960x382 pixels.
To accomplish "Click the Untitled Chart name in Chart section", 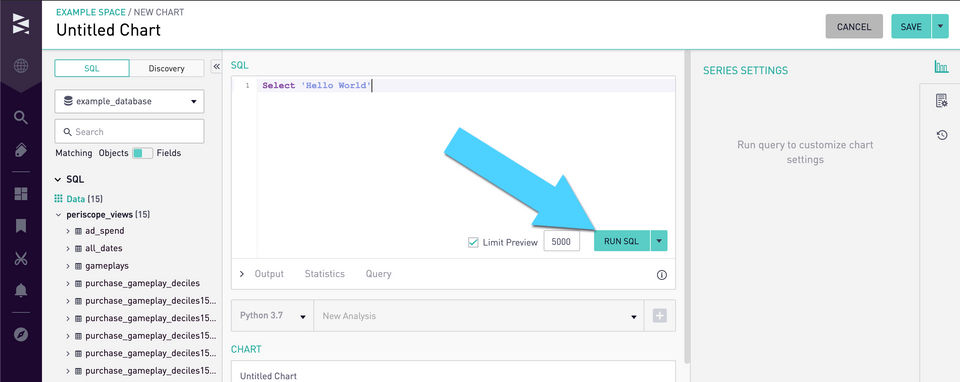I will click(x=268, y=375).
